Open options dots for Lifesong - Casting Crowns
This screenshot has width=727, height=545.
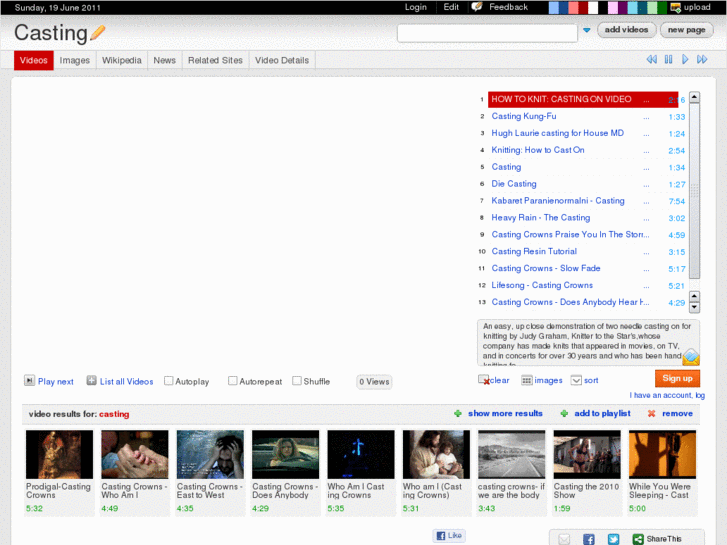(646, 287)
